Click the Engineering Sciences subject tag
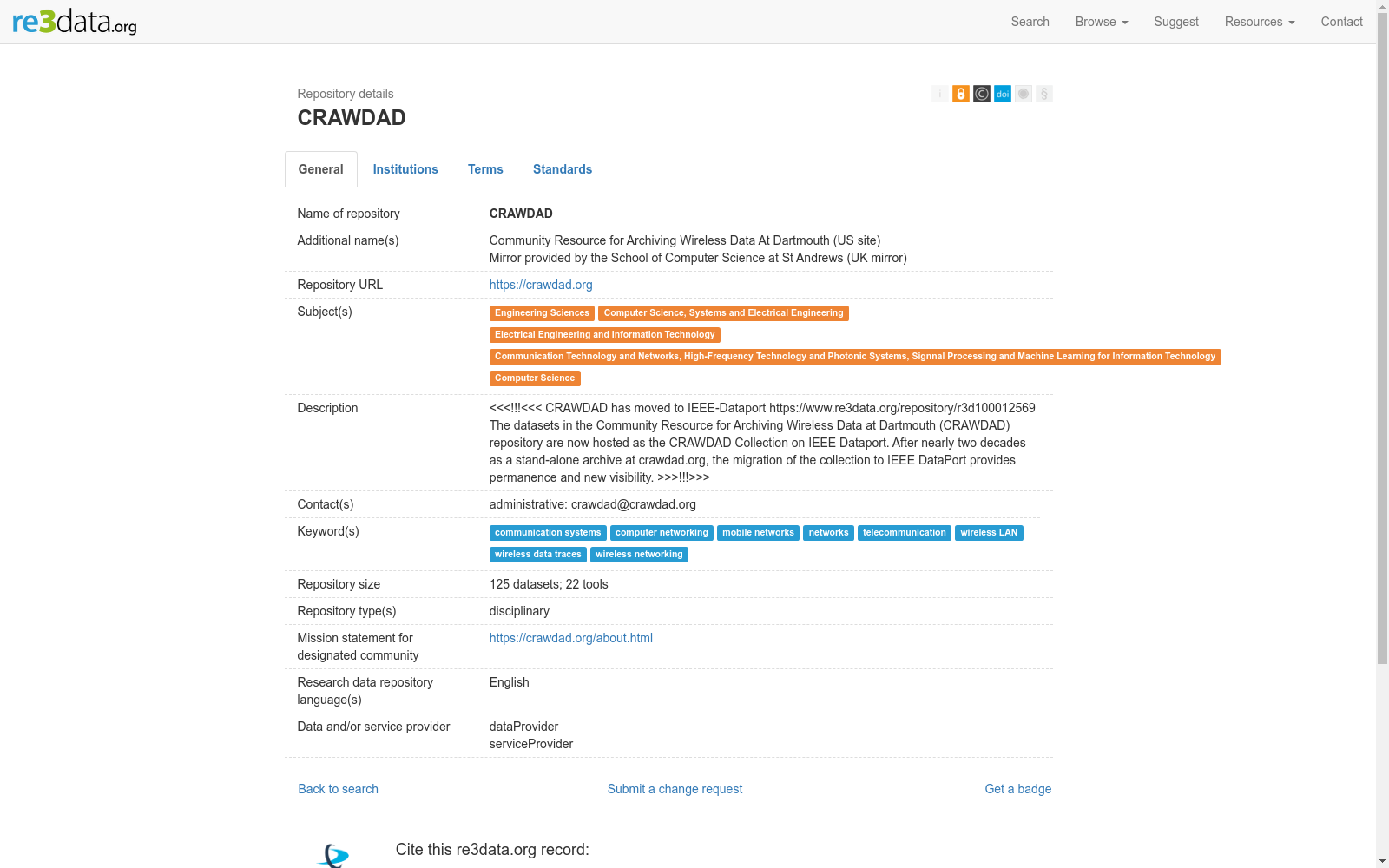The image size is (1389, 868). pyautogui.click(x=542, y=313)
